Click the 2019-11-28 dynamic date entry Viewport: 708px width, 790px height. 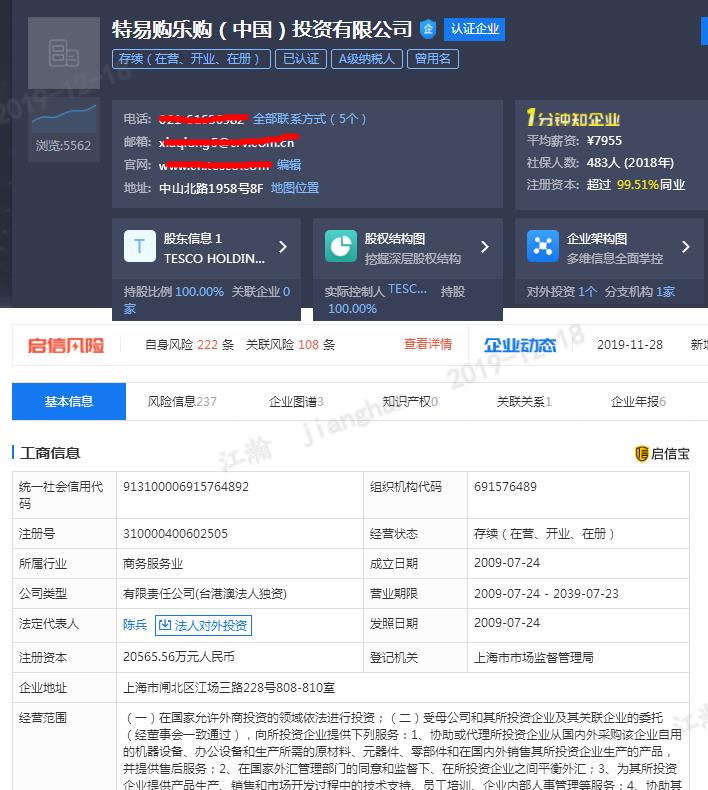630,345
